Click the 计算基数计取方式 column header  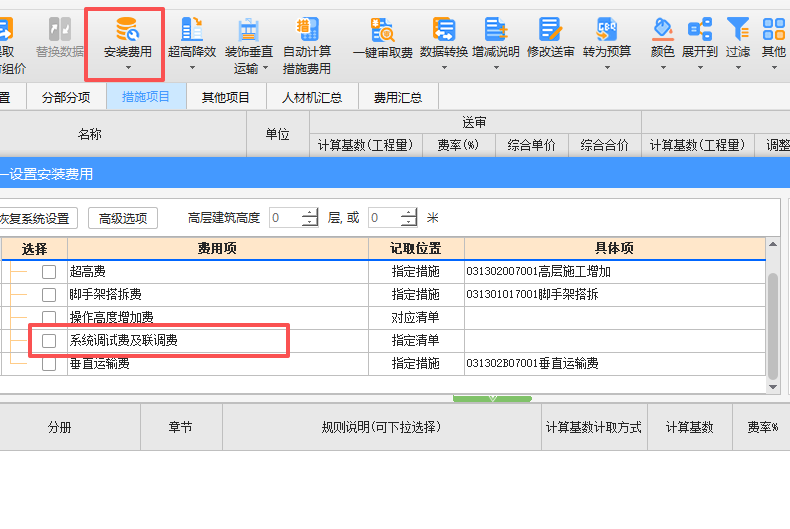pyautogui.click(x=594, y=427)
